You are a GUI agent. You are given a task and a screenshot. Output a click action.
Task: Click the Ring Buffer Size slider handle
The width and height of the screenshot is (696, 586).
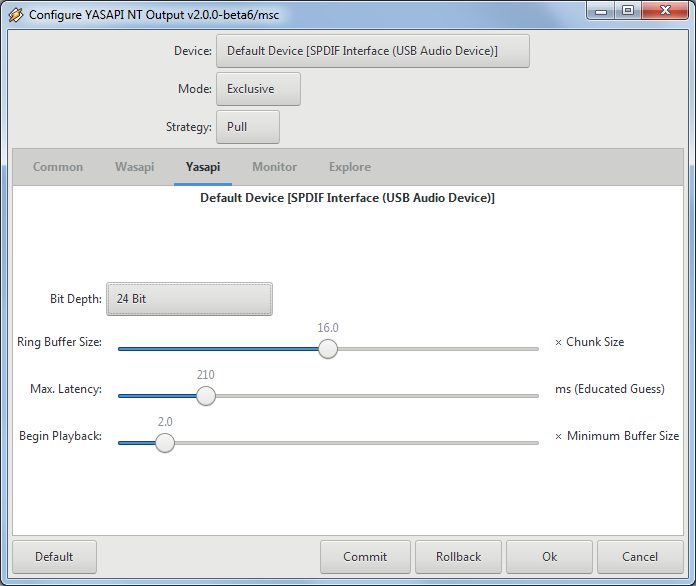(x=327, y=349)
